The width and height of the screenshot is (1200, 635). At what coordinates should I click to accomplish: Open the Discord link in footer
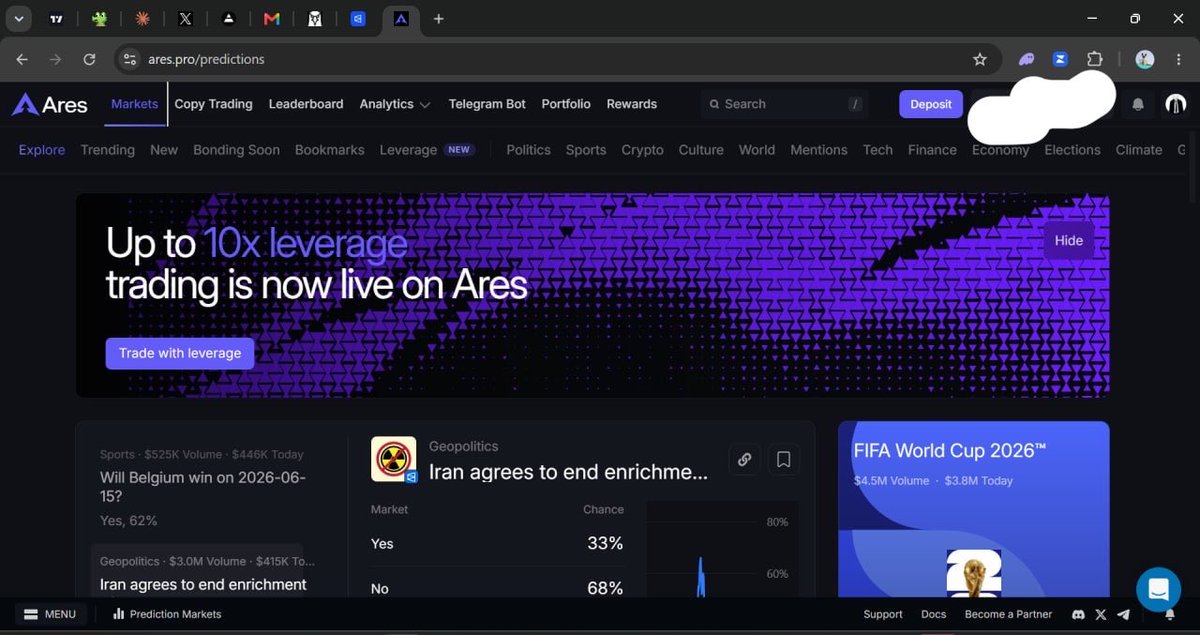[1078, 615]
